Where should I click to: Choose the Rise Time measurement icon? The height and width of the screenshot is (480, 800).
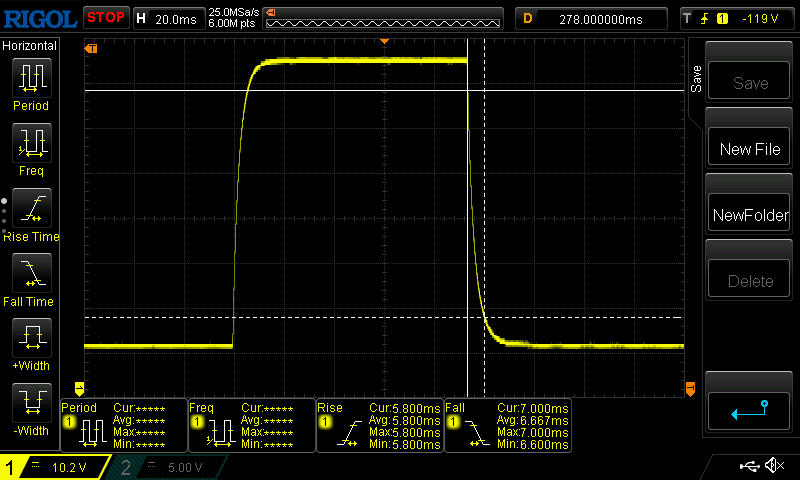[30, 209]
